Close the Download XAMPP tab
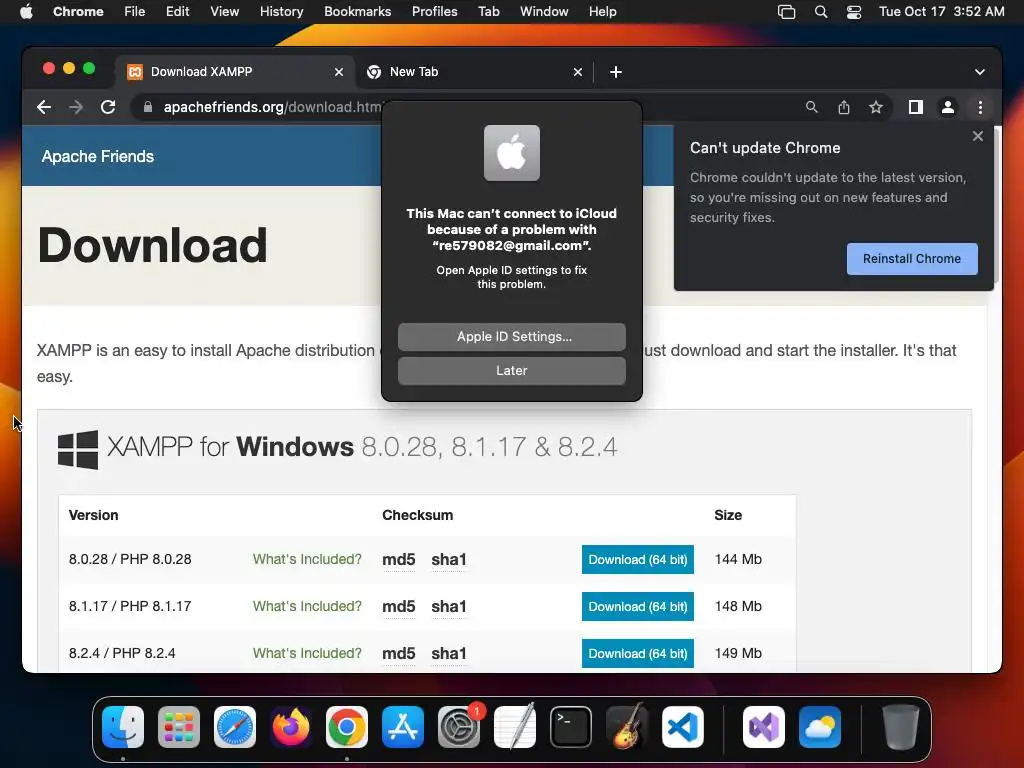 pyautogui.click(x=339, y=72)
